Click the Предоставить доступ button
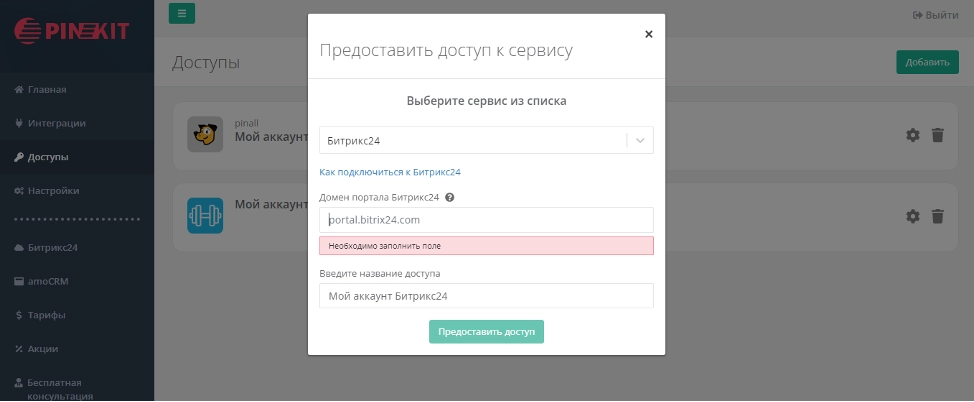Image resolution: width=974 pixels, height=402 pixels. tap(486, 332)
